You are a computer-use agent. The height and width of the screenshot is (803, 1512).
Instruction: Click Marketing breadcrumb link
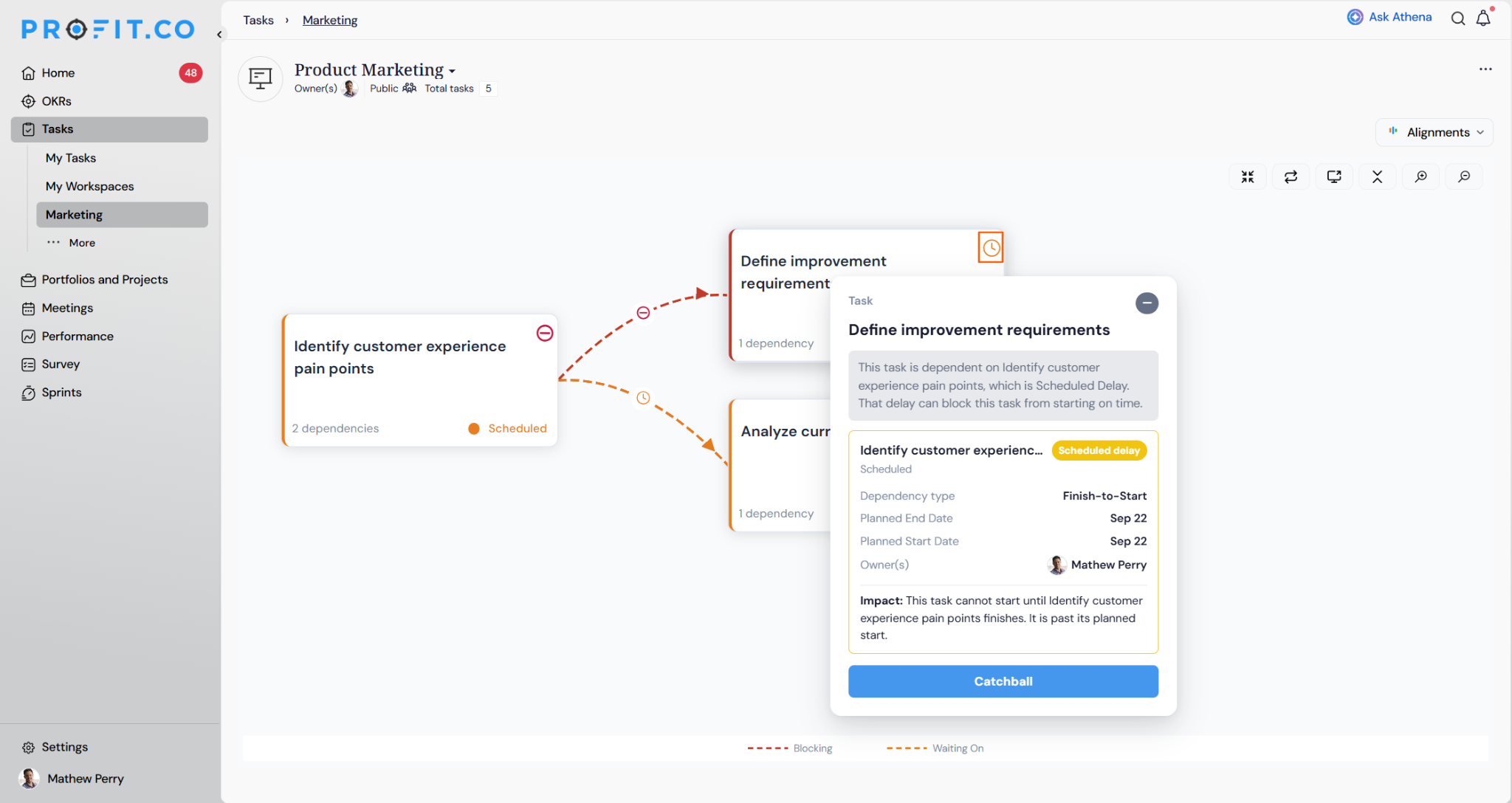point(330,20)
